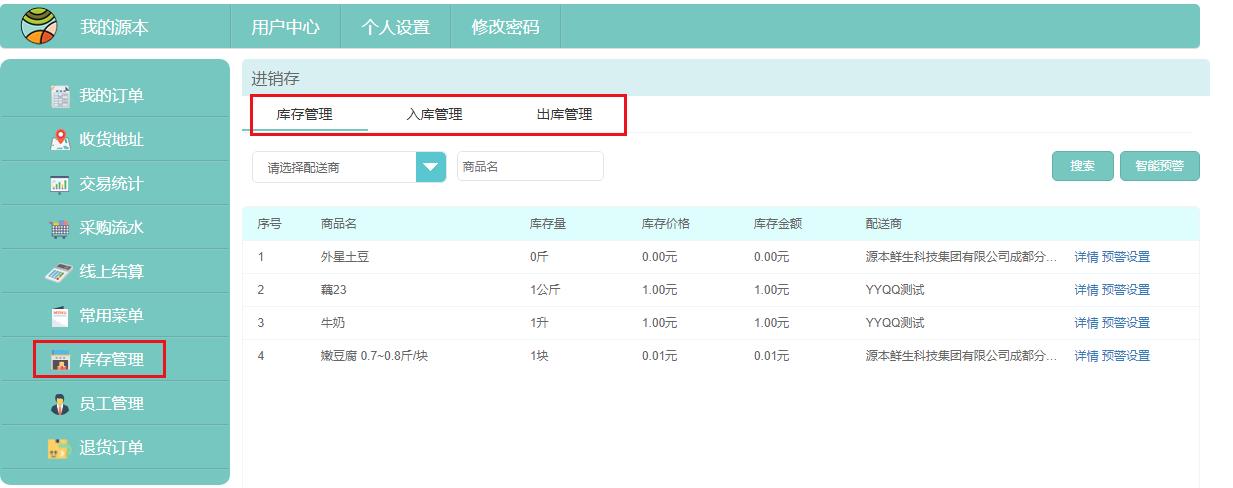This screenshot has height=488, width=1233.
Task: Click the 0斤 stock quantity cell
Action: [x=539, y=257]
